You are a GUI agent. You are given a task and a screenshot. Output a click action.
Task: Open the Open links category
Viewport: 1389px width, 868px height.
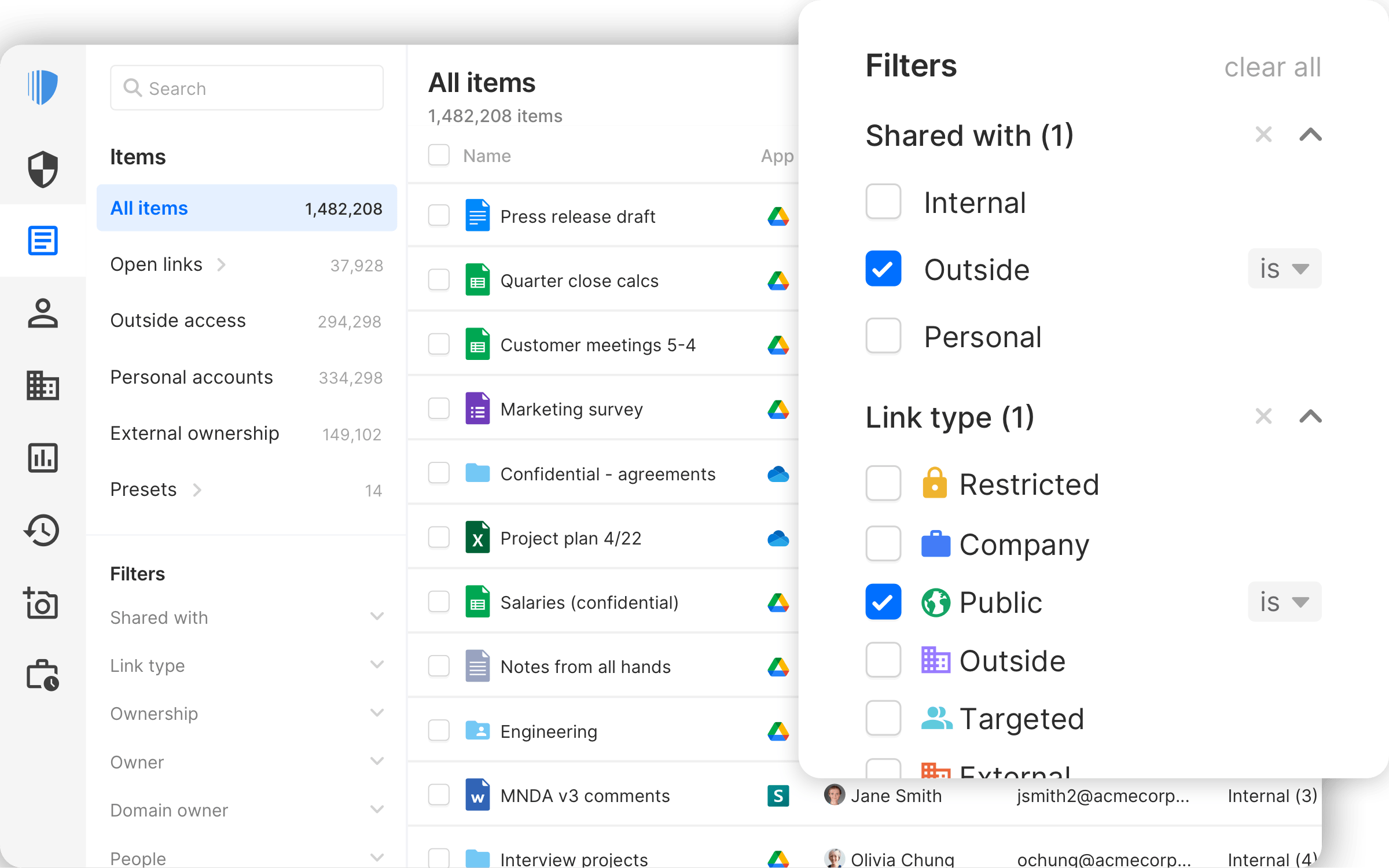[156, 264]
